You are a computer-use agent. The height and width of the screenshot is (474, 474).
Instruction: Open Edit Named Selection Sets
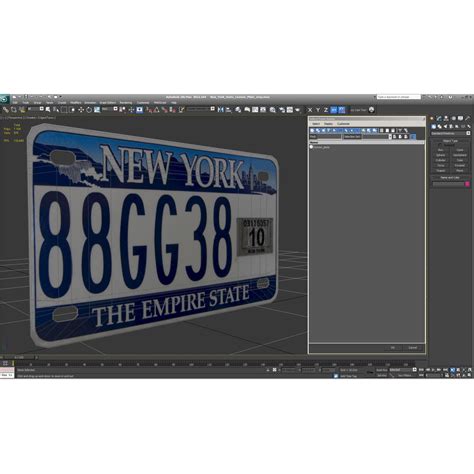pos(181,109)
